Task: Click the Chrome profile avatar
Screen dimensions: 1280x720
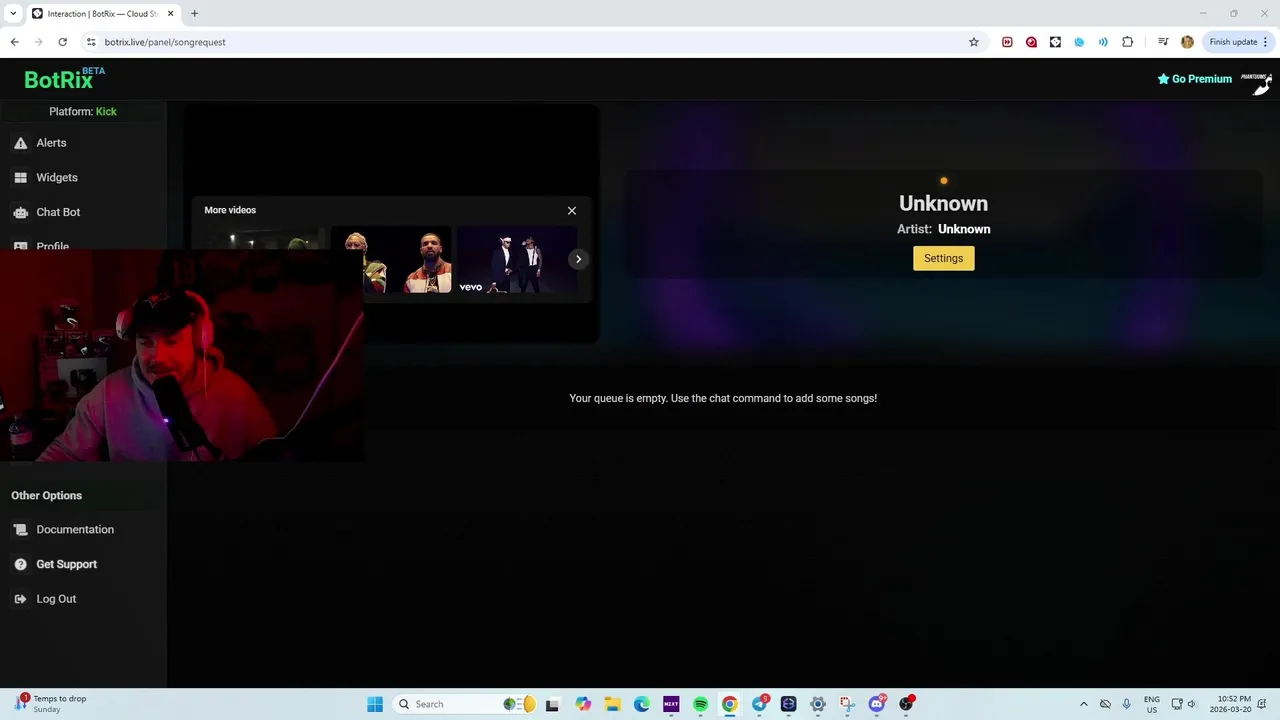Action: coord(1187,42)
